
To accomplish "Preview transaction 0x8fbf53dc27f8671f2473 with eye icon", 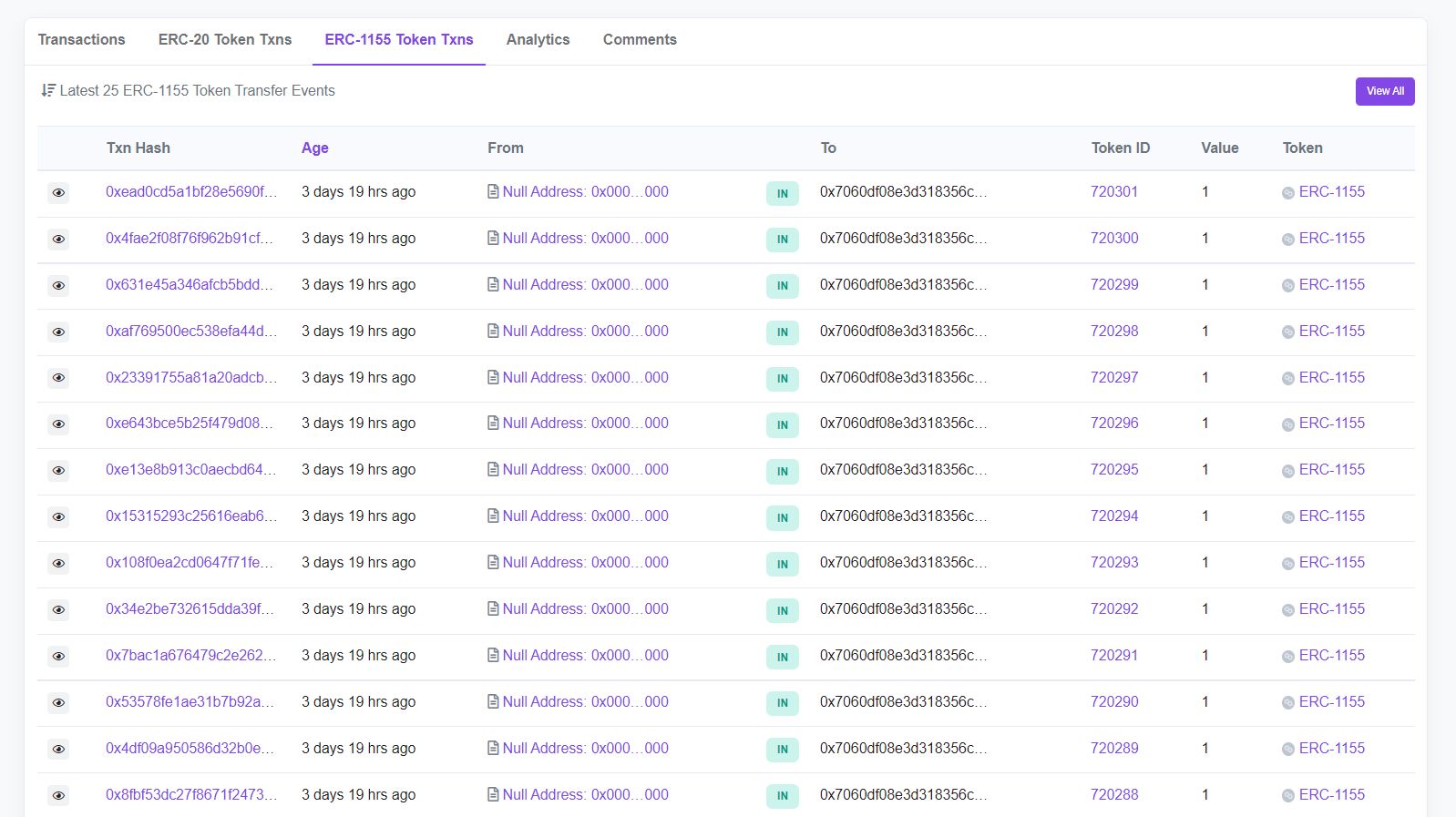I will [58, 796].
